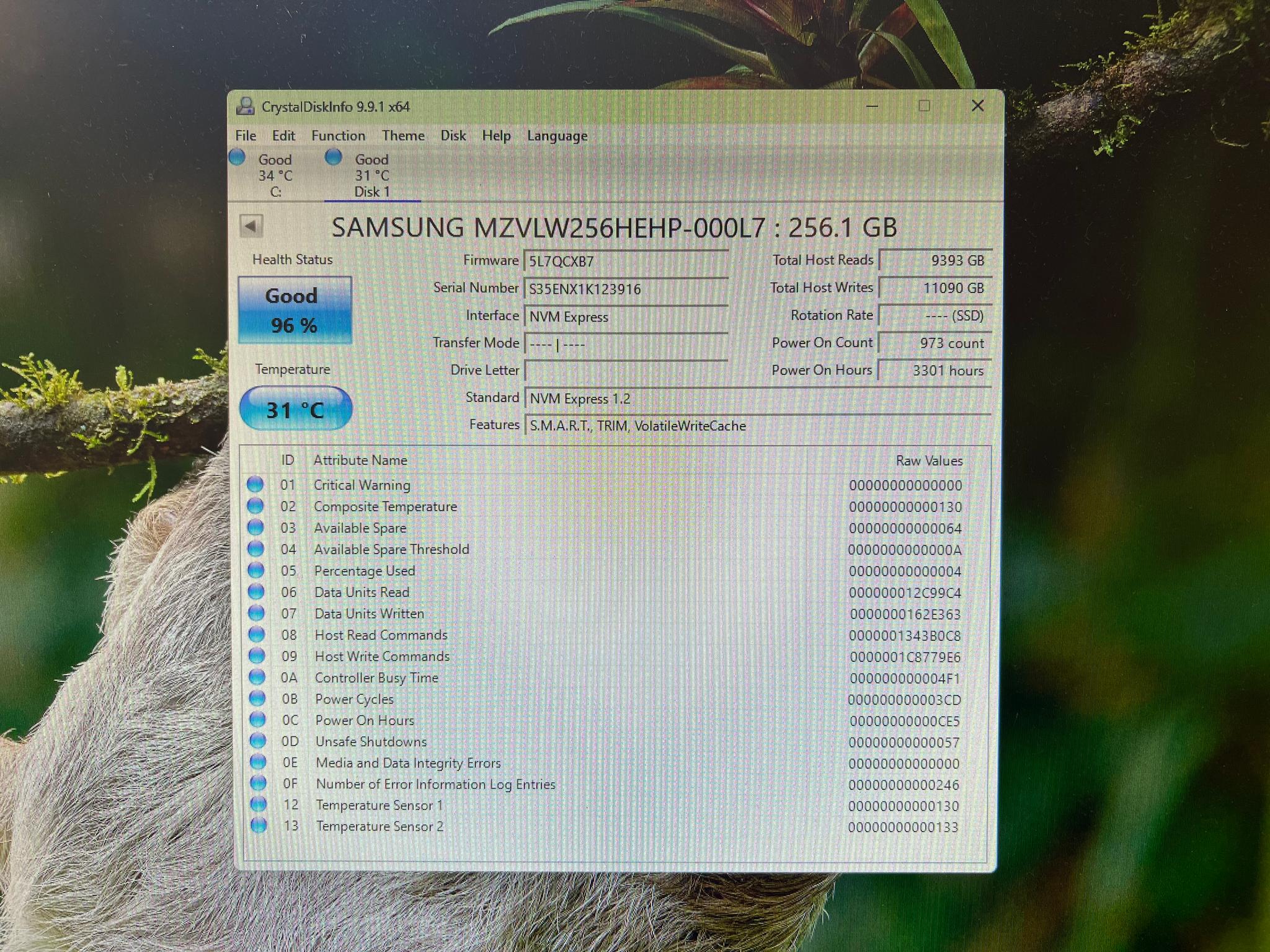Click Power On Hours value 3301 hours
The height and width of the screenshot is (952, 1270).
936,370
